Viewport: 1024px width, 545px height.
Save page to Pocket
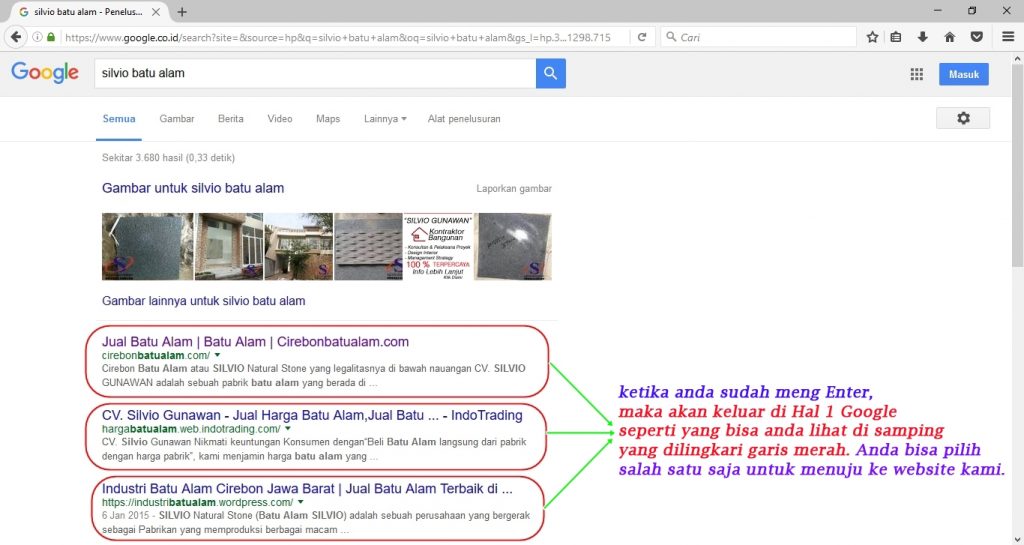click(x=976, y=37)
